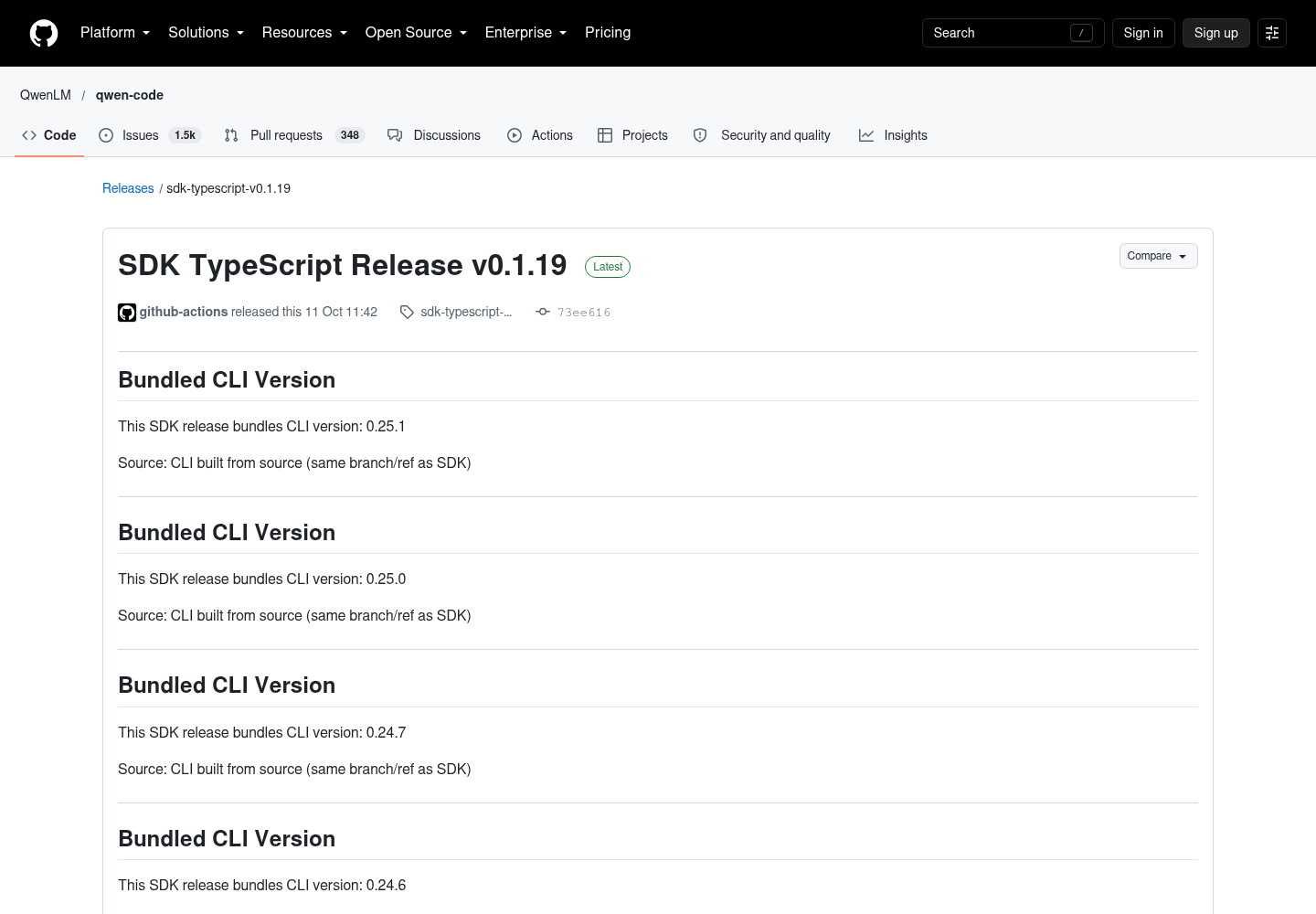The image size is (1316, 914).
Task: Open the Pricing page
Action: click(x=608, y=33)
